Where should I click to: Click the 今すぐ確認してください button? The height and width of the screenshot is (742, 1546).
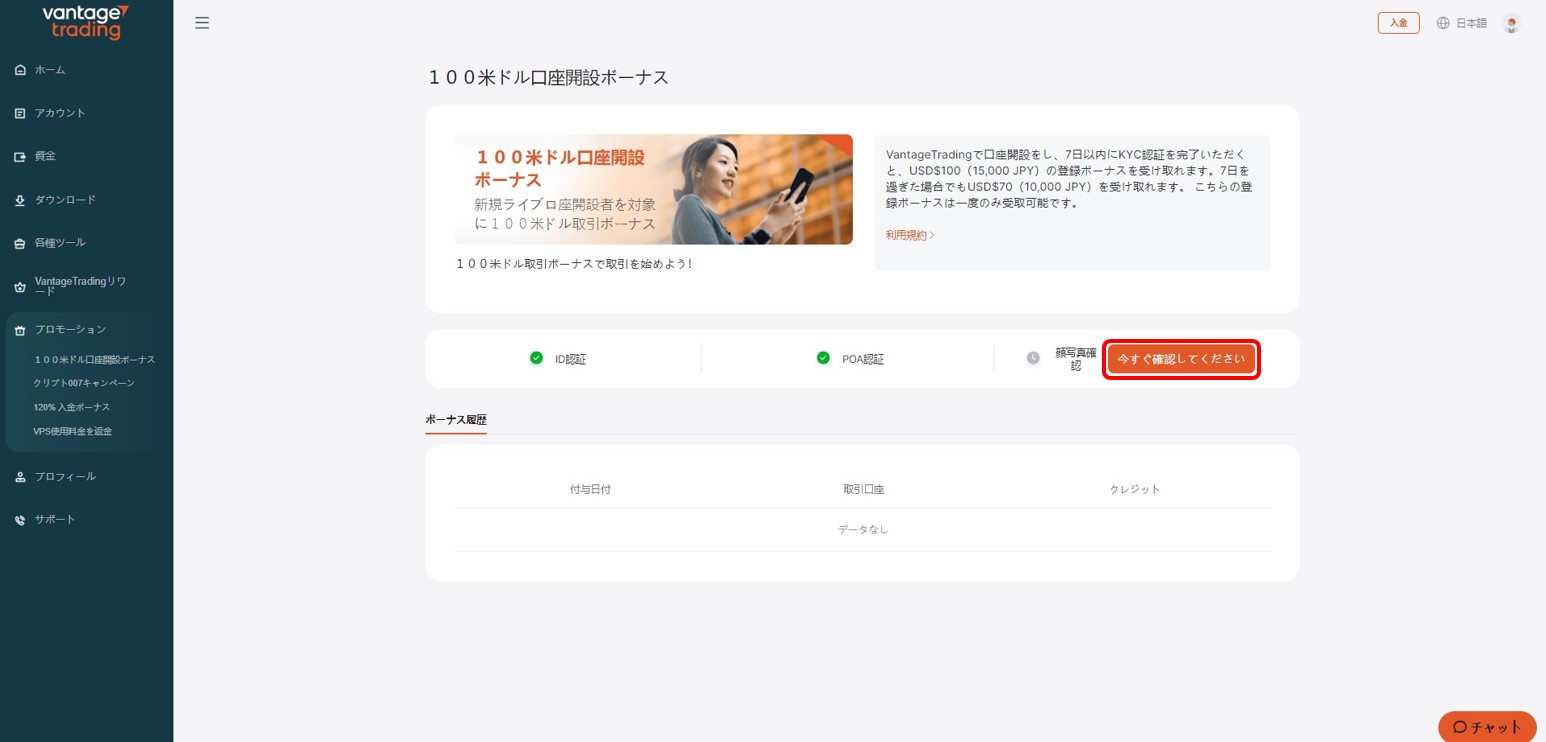tap(1181, 359)
